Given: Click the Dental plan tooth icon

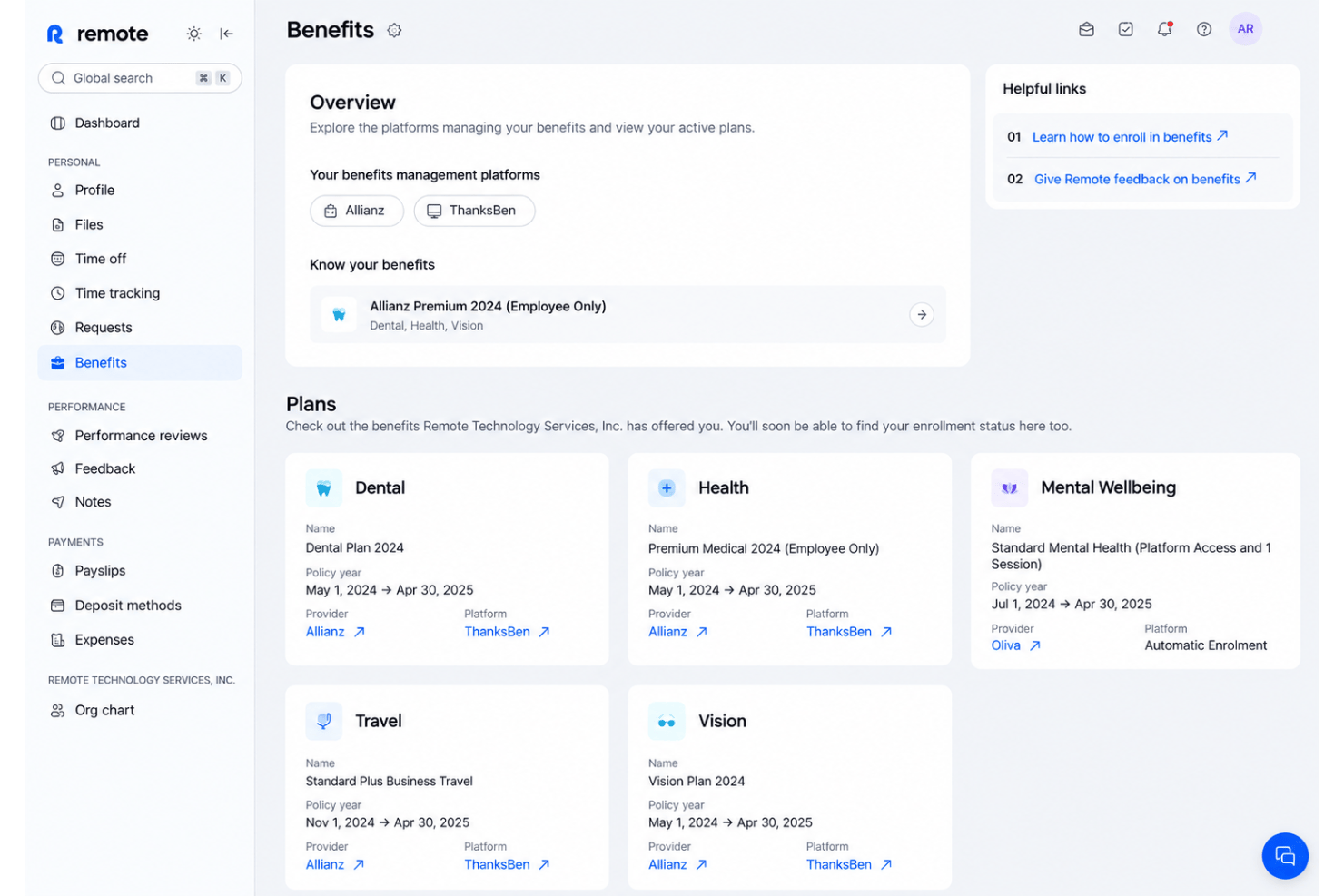Looking at the screenshot, I should pos(324,488).
